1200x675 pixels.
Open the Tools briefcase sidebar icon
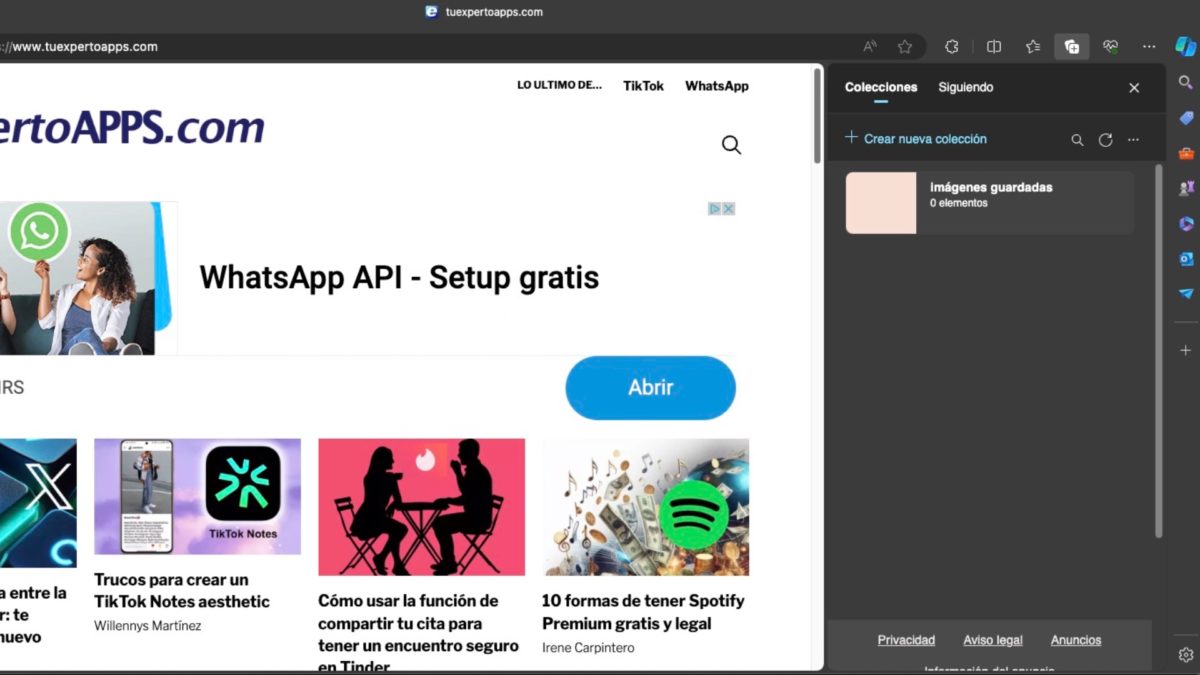(x=1186, y=153)
